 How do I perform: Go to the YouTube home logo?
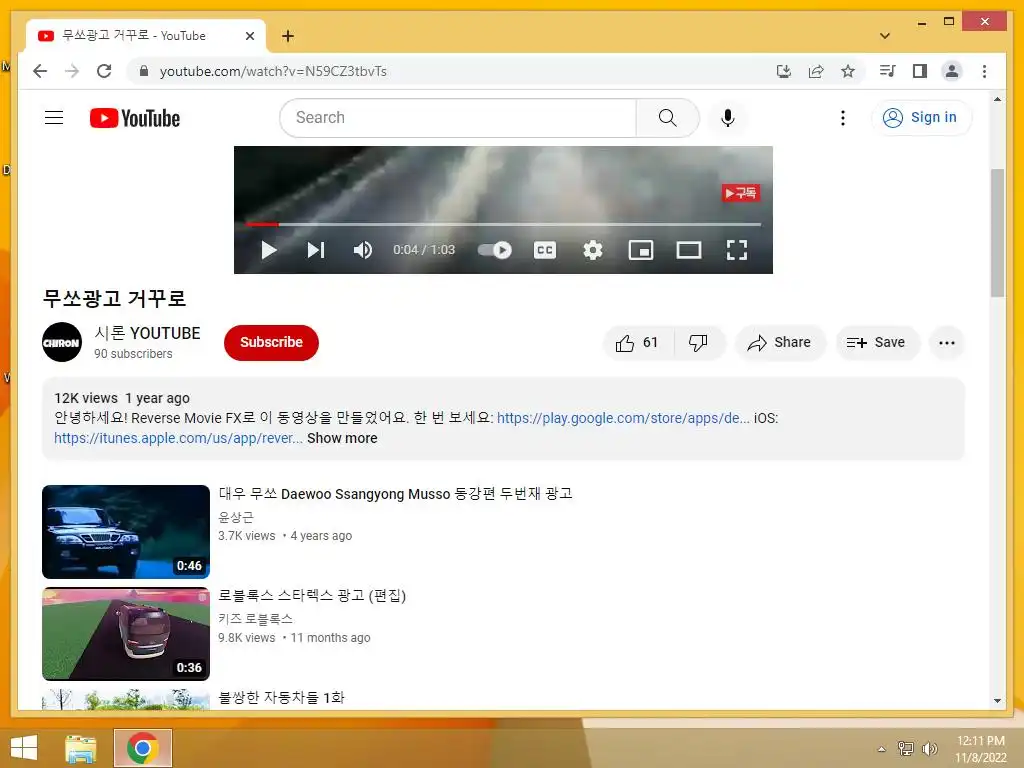click(x=135, y=118)
